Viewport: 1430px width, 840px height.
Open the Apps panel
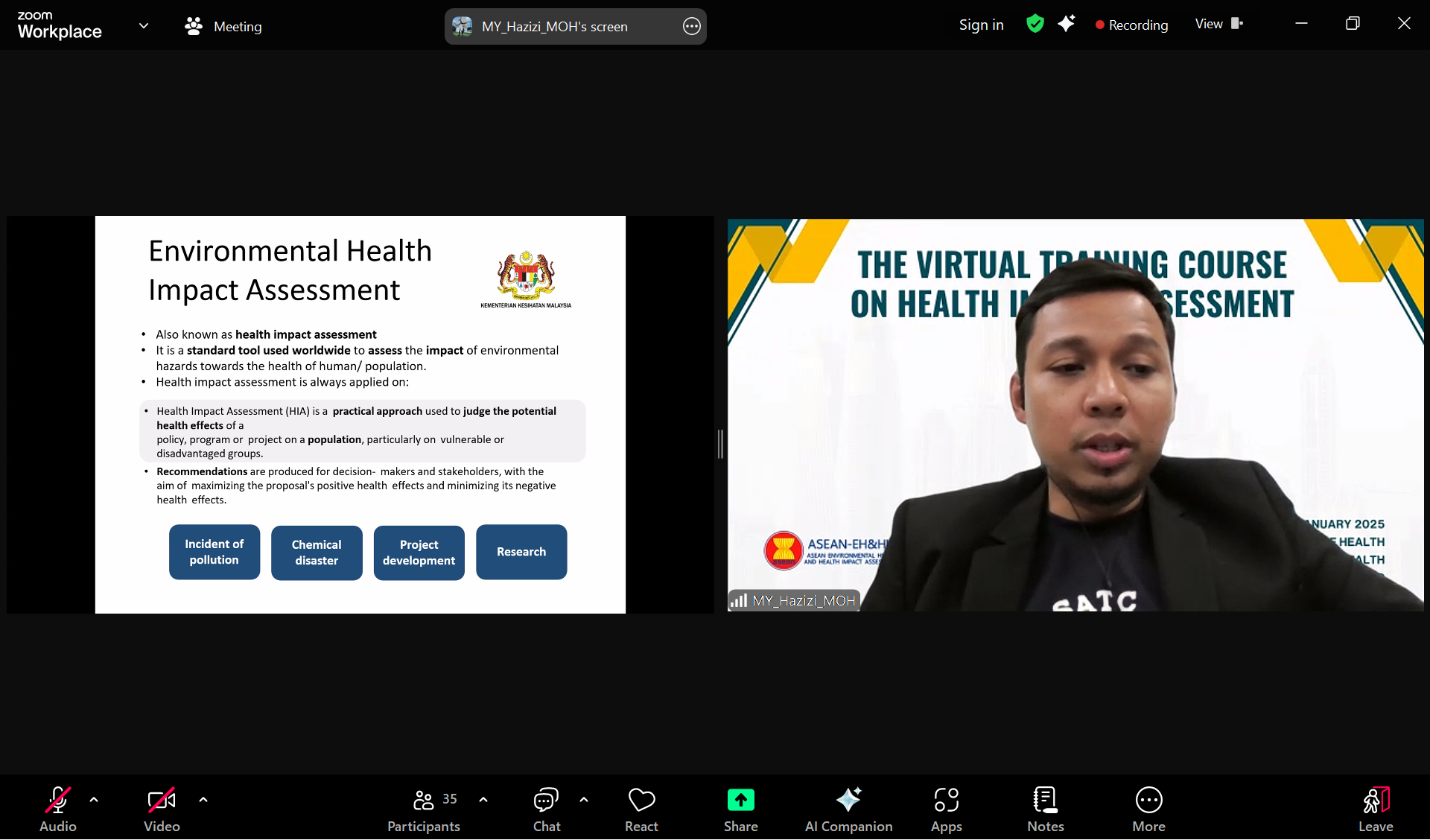[x=946, y=809]
